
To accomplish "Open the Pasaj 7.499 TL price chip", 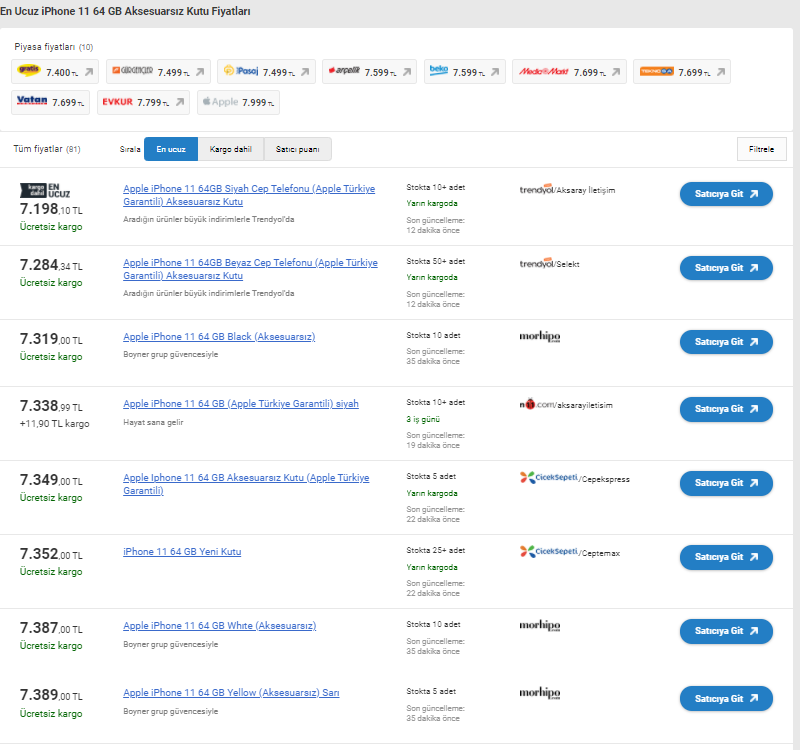I will (266, 71).
